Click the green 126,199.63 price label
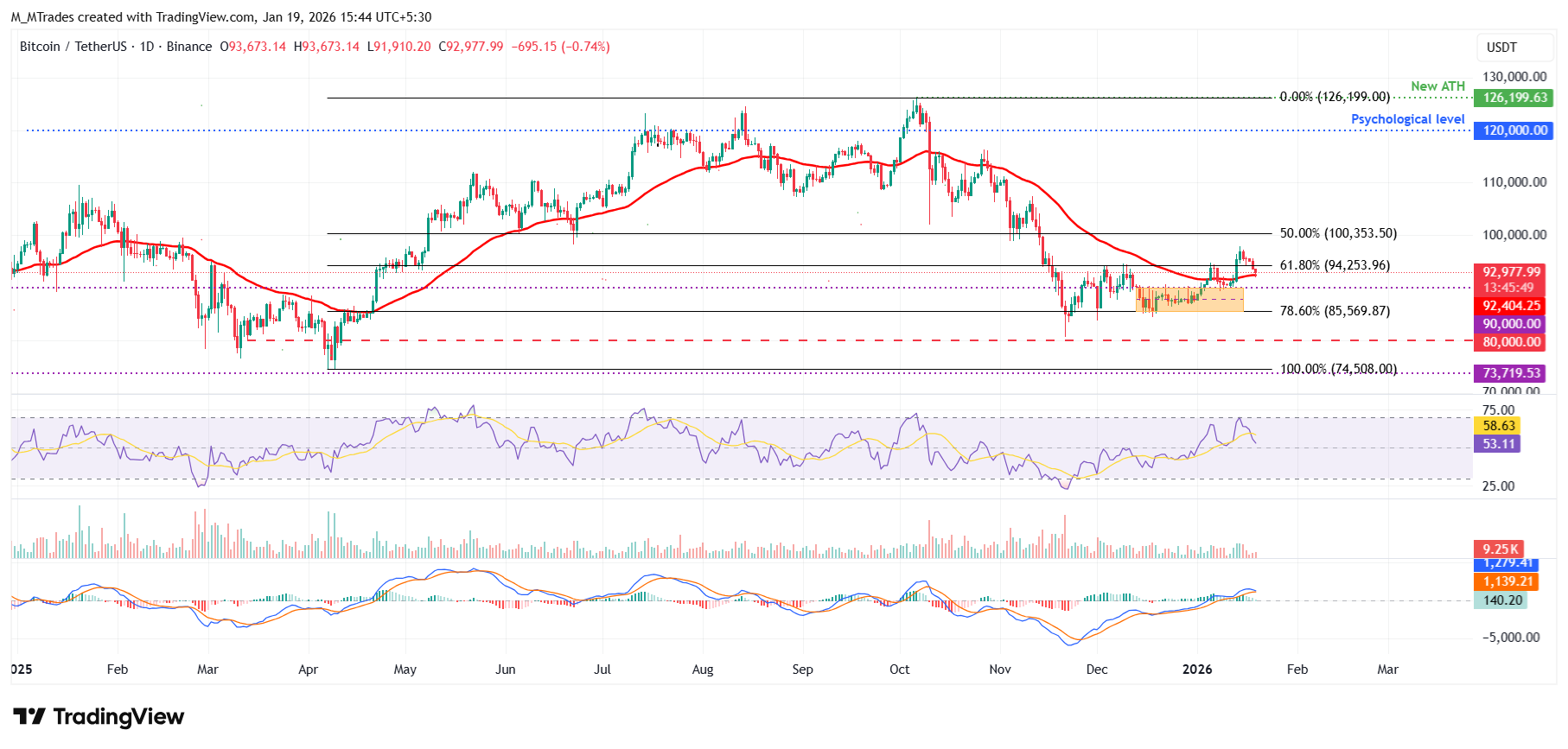Screen dimensions: 1568x749 (x=1514, y=98)
